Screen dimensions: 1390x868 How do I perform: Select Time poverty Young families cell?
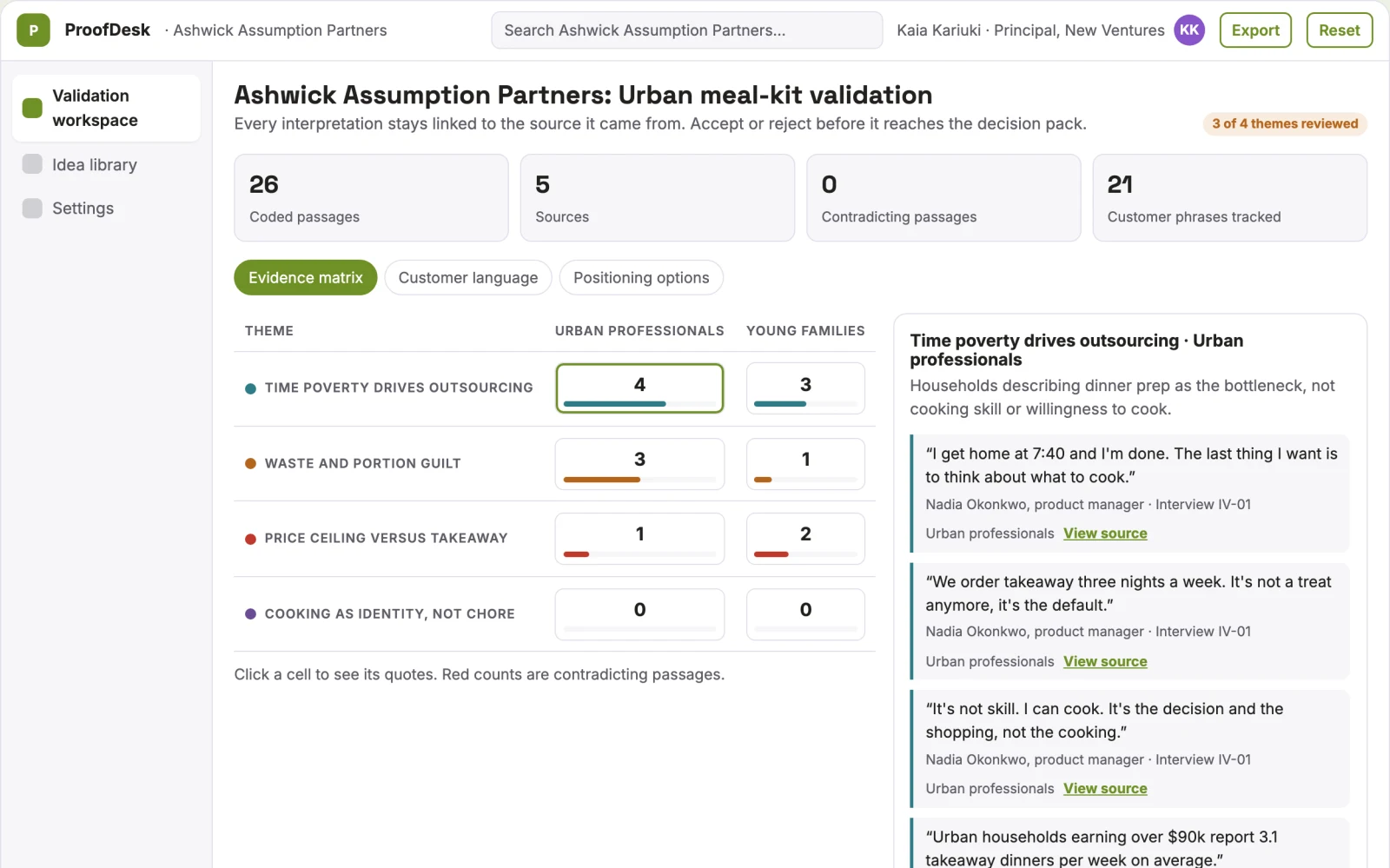[805, 388]
